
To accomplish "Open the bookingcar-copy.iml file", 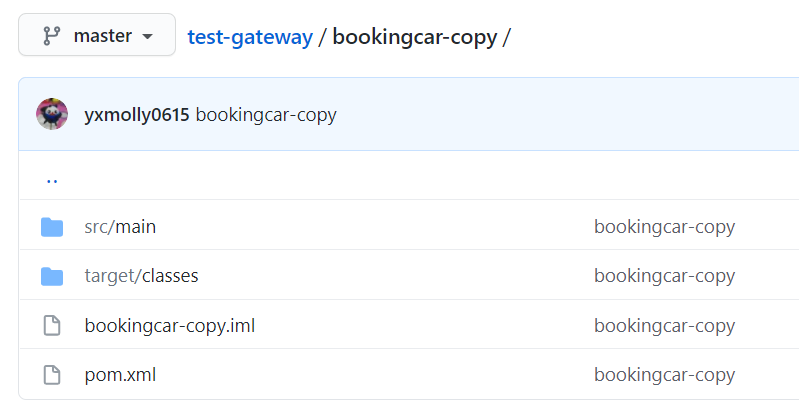I will coord(170,326).
